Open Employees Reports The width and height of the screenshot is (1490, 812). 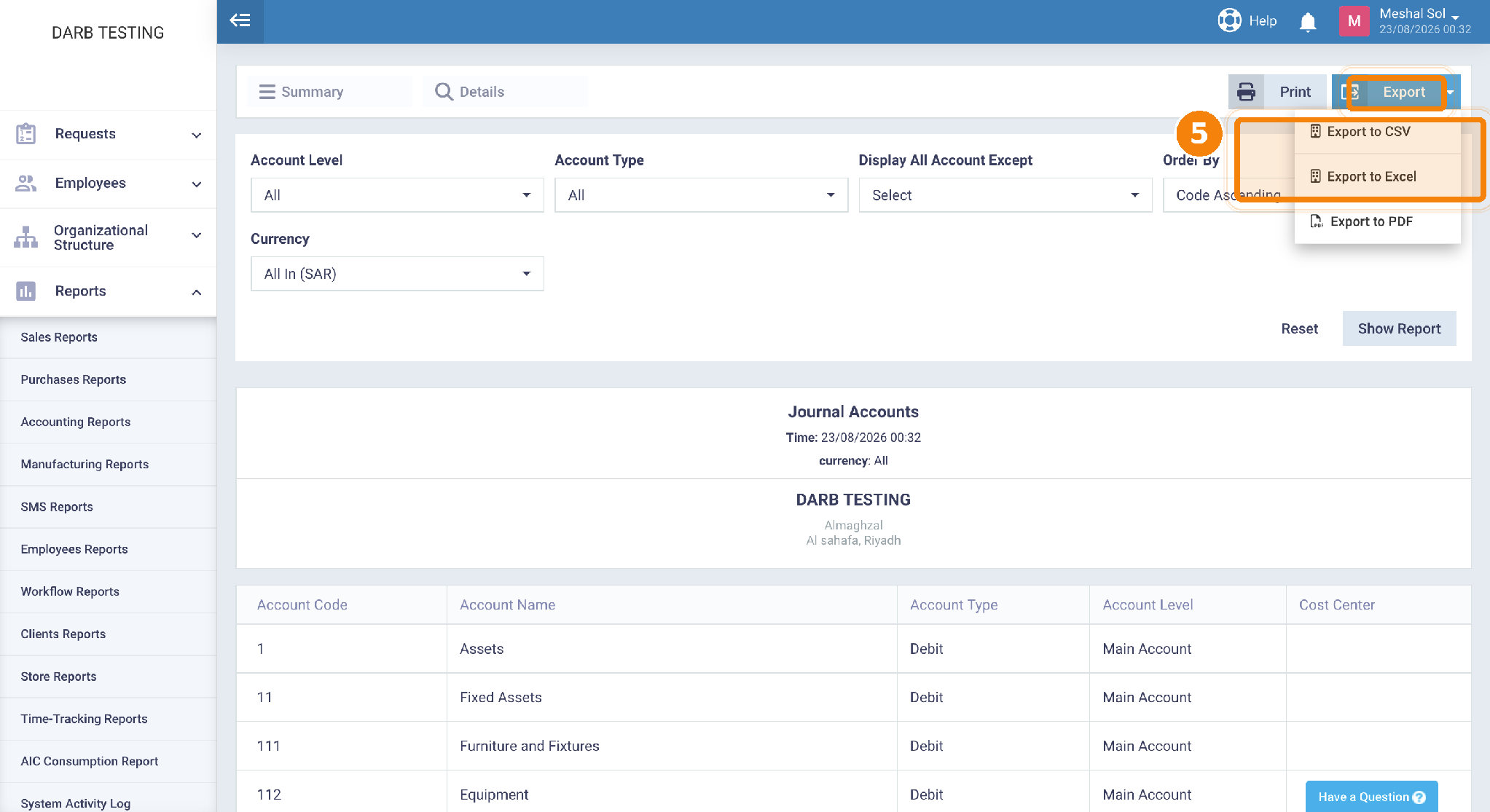[x=108, y=549]
